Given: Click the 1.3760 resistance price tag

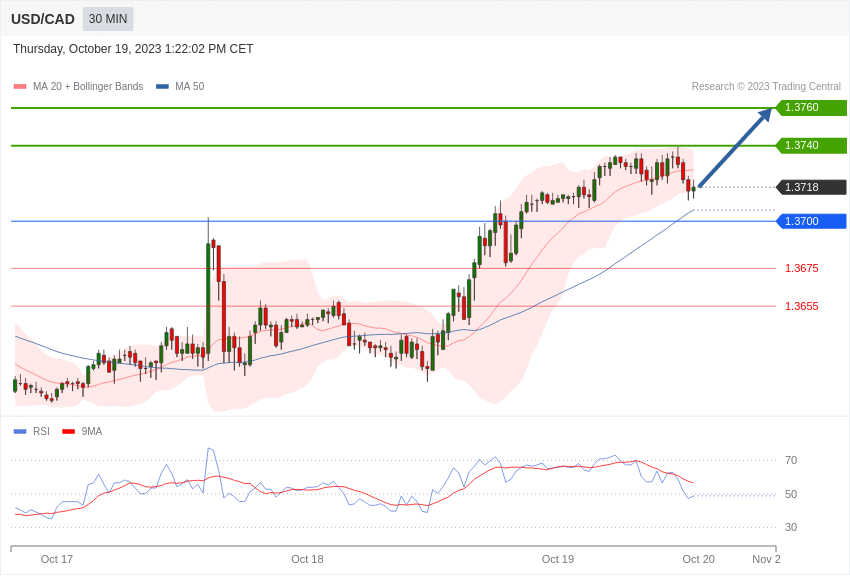Looking at the screenshot, I should click(812, 107).
